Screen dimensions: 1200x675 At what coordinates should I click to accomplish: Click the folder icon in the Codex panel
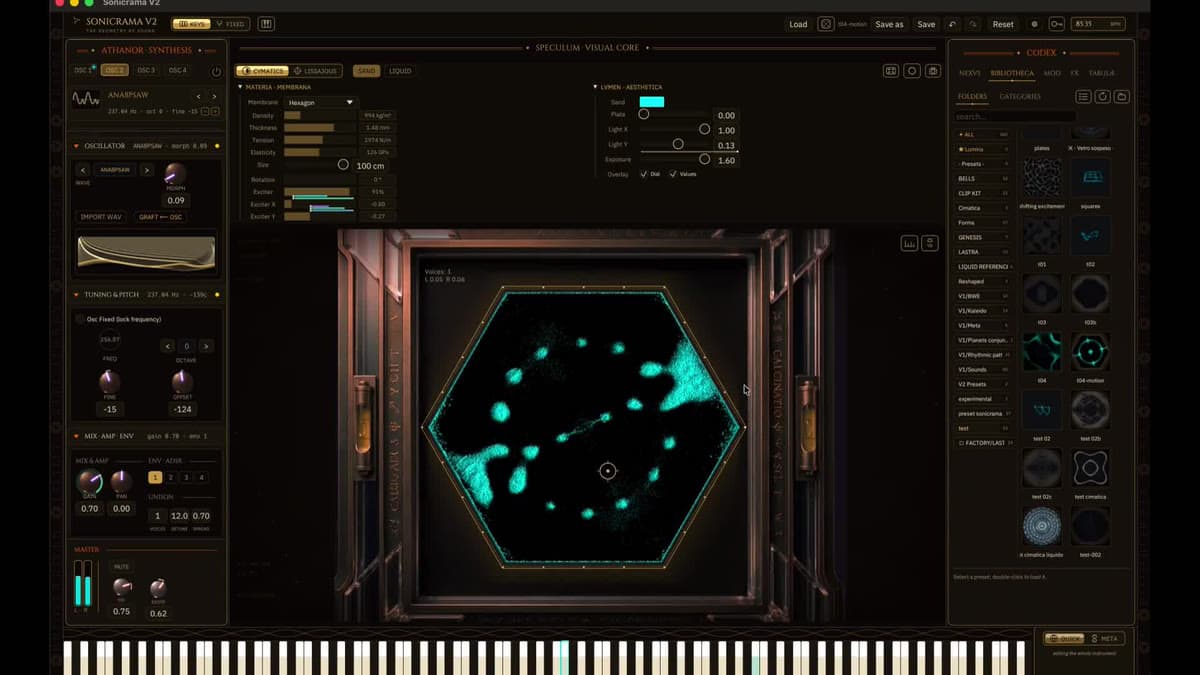pyautogui.click(x=1122, y=97)
